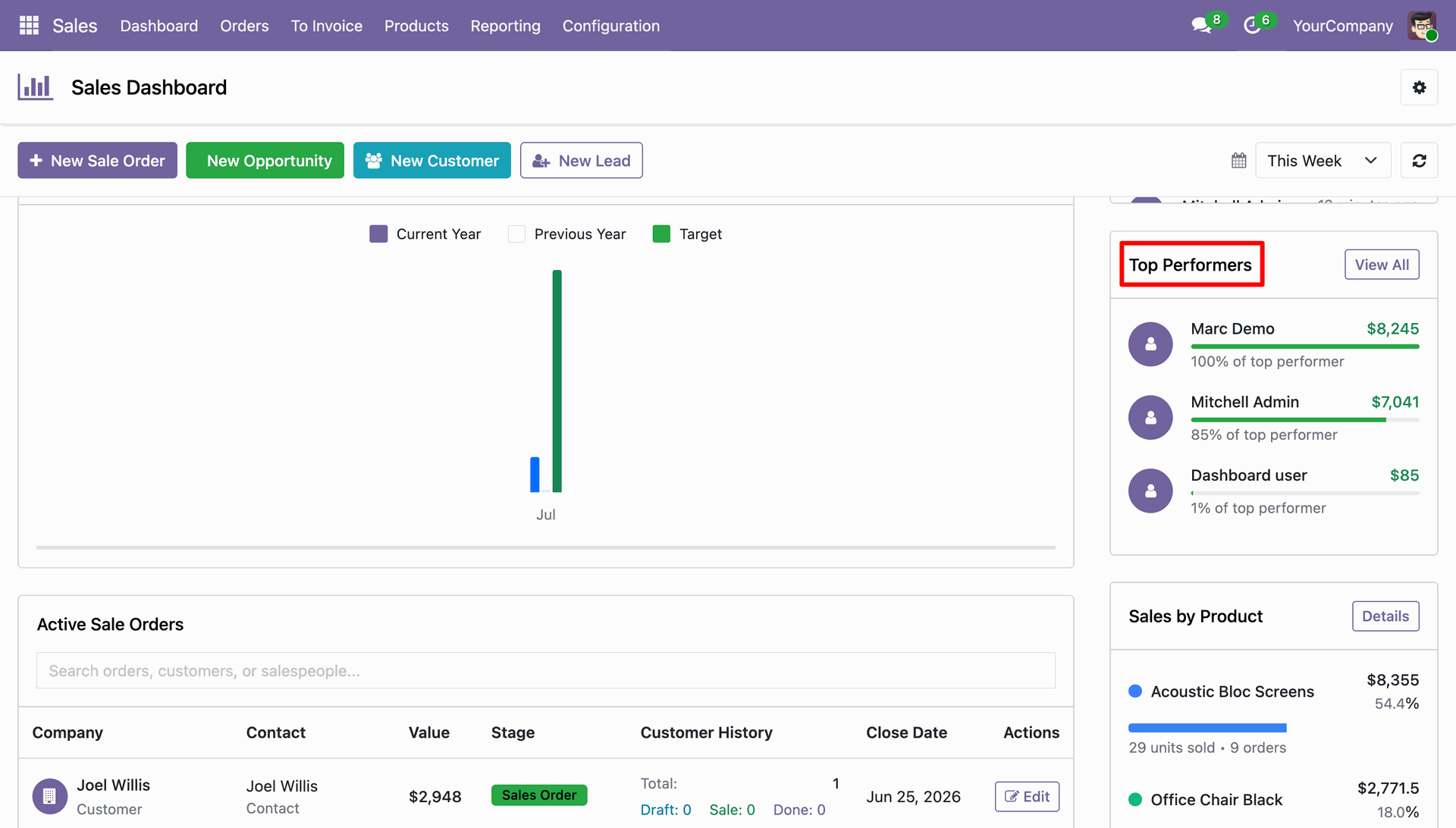Click Marc Demo's $8,245 amount
The height and width of the screenshot is (828, 1456).
(1393, 329)
